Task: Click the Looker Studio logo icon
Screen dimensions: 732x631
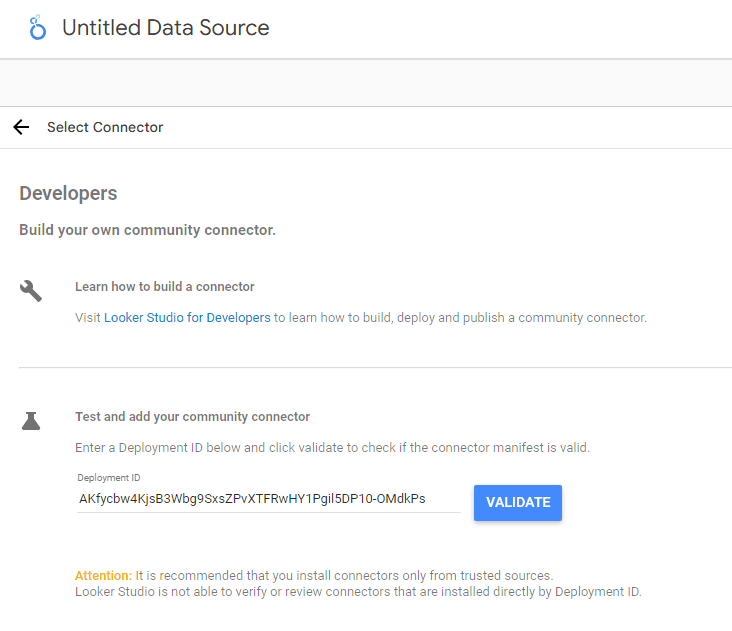Action: [x=38, y=28]
